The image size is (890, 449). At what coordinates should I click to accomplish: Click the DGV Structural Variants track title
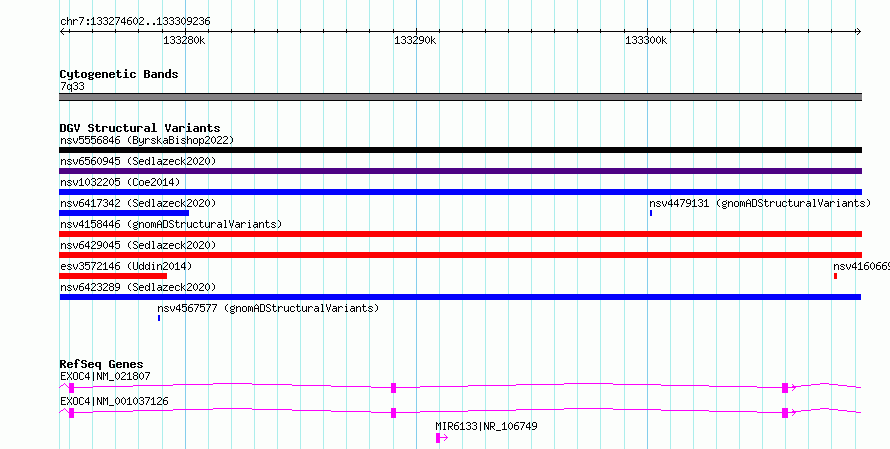[x=140, y=128]
